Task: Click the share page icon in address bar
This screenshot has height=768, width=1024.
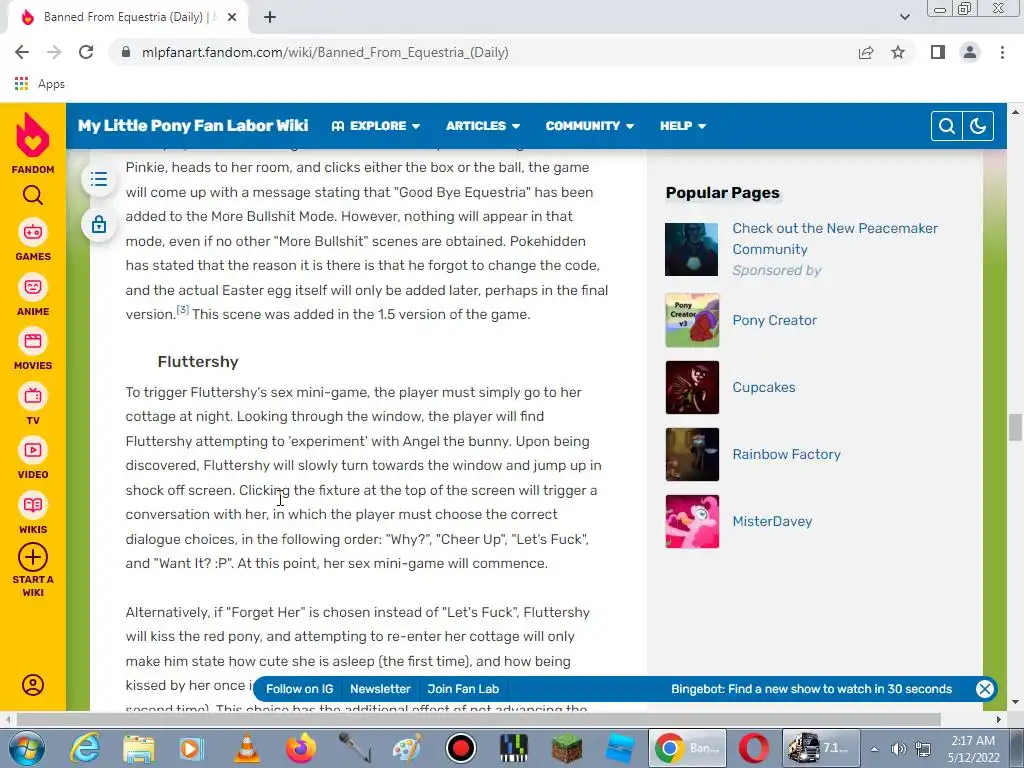Action: (866, 52)
